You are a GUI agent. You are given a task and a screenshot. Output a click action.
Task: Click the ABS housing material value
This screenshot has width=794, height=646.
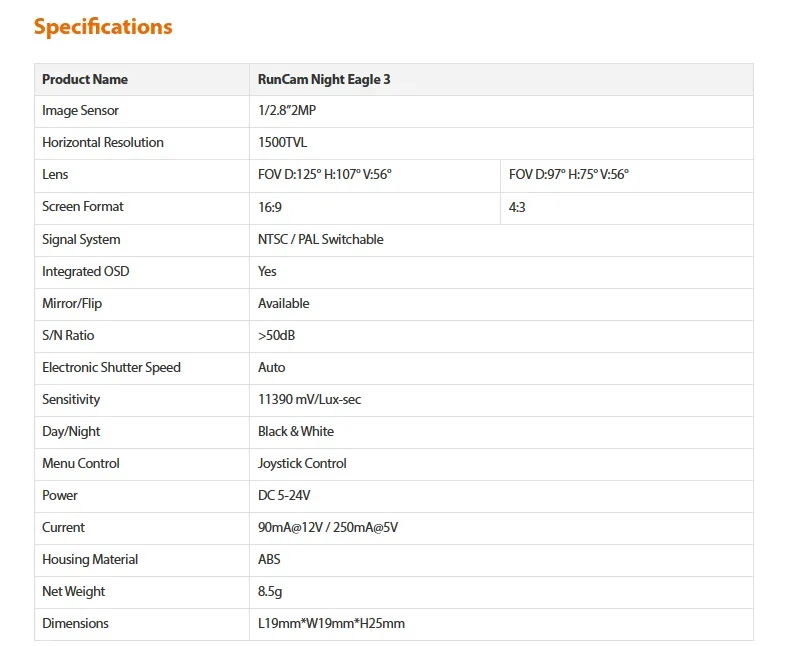tap(269, 559)
